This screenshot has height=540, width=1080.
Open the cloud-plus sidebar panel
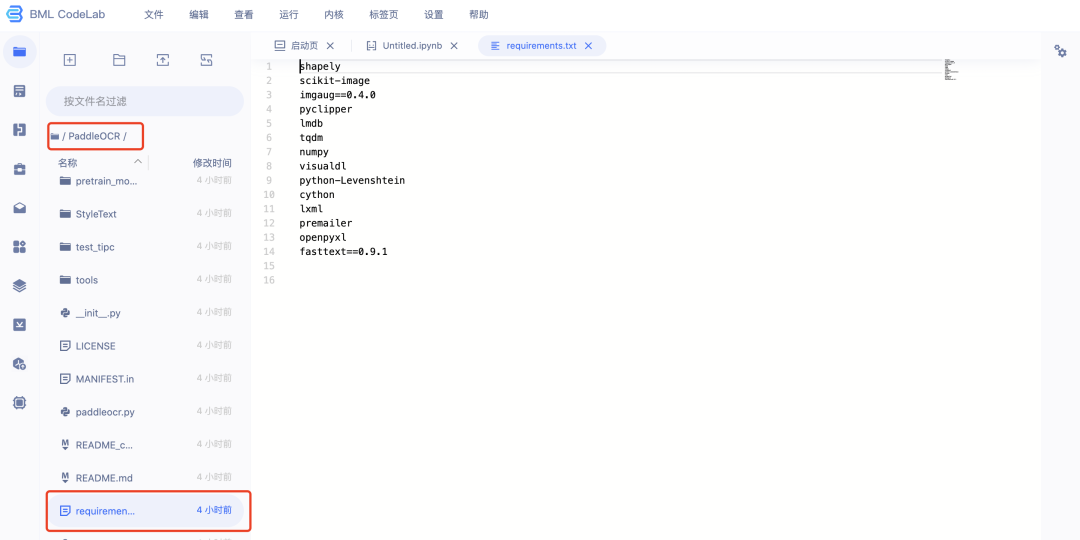[19, 364]
